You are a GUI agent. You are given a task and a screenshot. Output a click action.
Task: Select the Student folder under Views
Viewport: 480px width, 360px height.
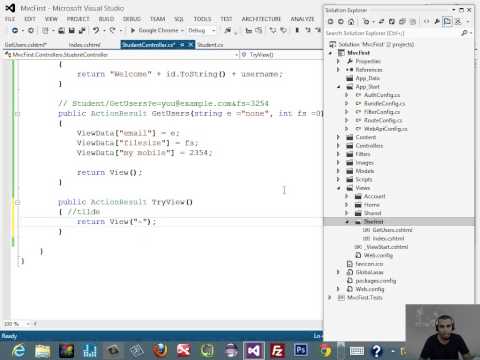click(373, 222)
